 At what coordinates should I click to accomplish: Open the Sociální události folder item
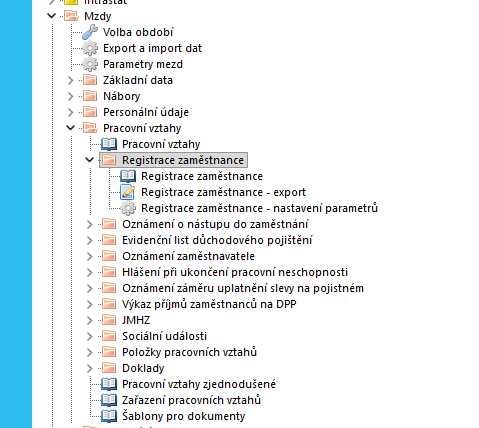[164, 336]
